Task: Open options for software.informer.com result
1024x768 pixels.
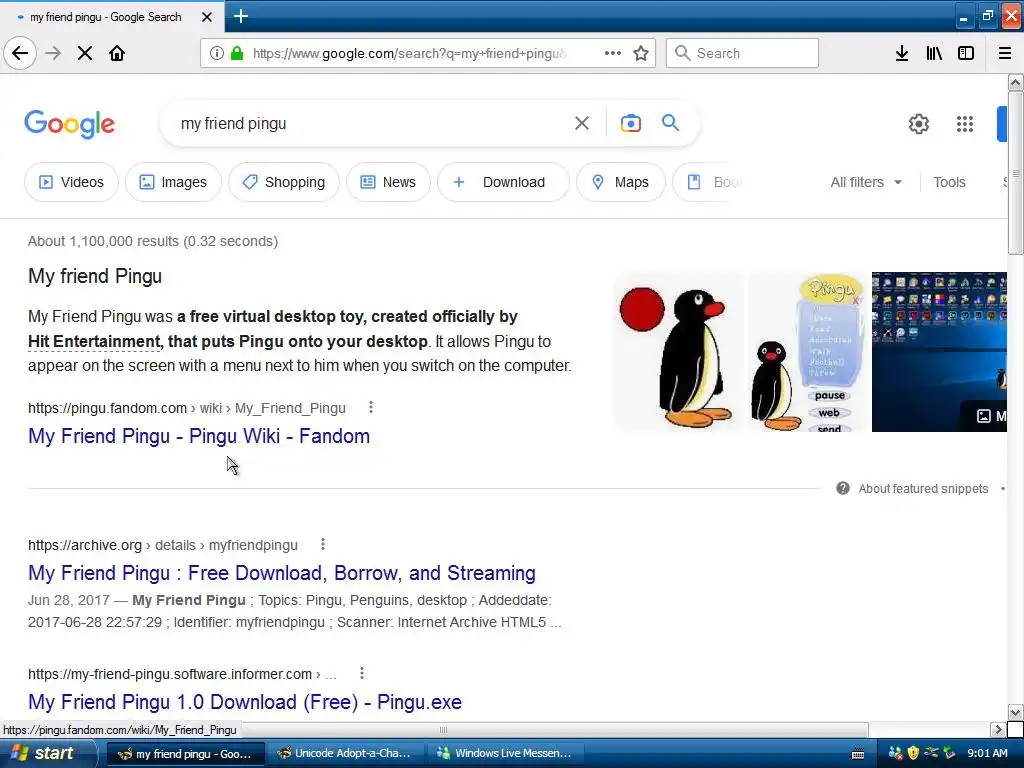Action: pyautogui.click(x=362, y=673)
